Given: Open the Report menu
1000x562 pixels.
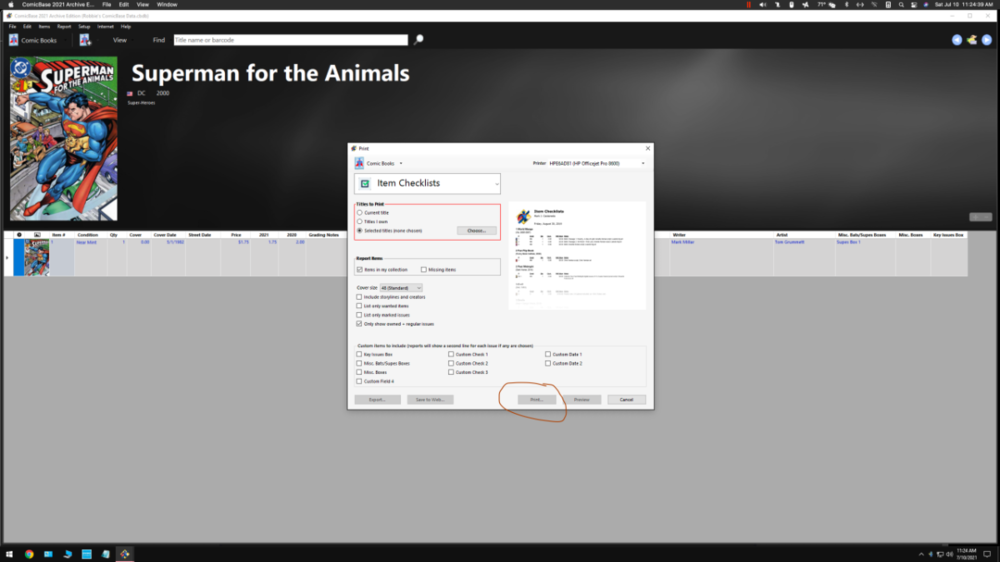Looking at the screenshot, I should point(64,26).
